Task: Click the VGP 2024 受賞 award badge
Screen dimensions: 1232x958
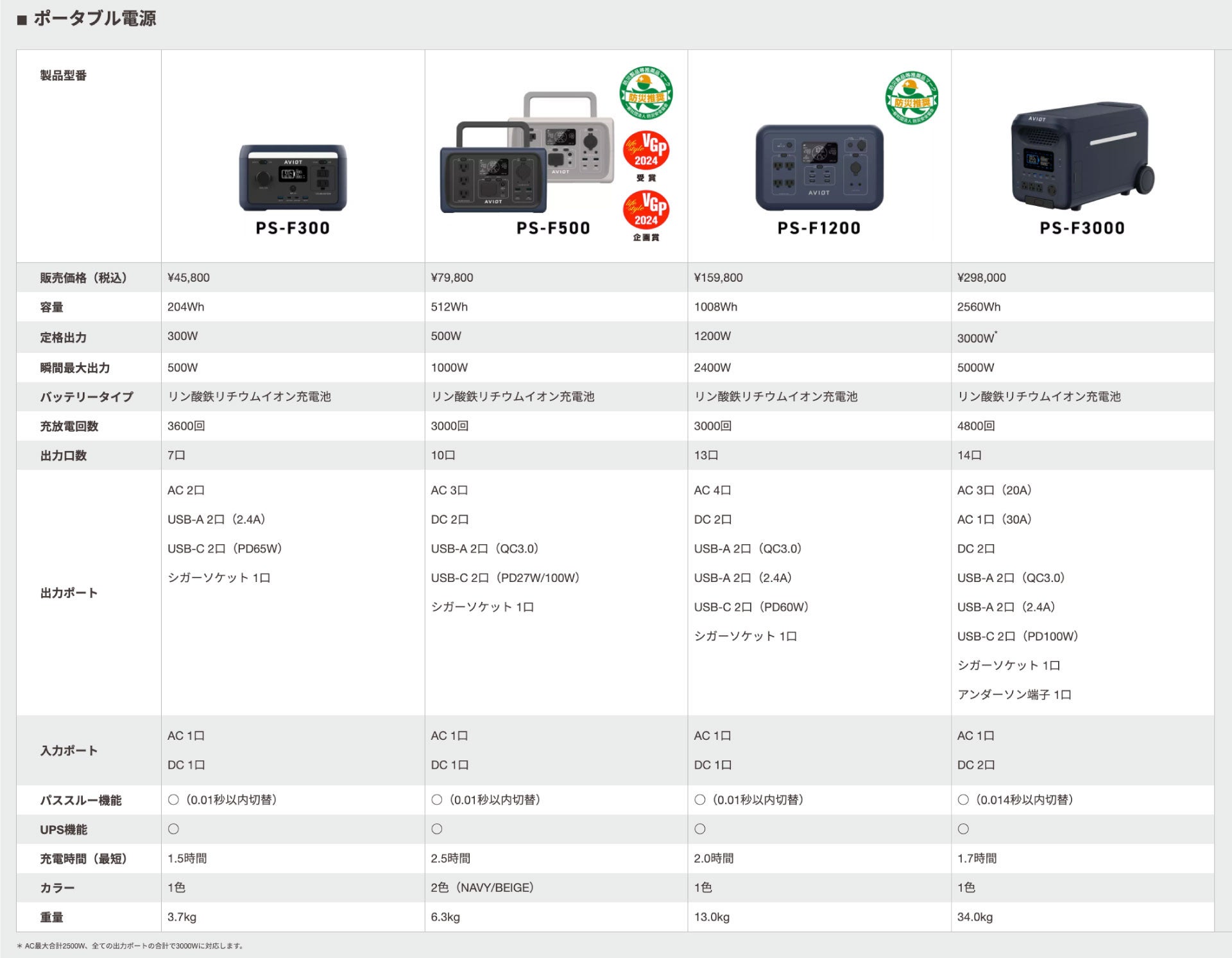Action: (646, 151)
